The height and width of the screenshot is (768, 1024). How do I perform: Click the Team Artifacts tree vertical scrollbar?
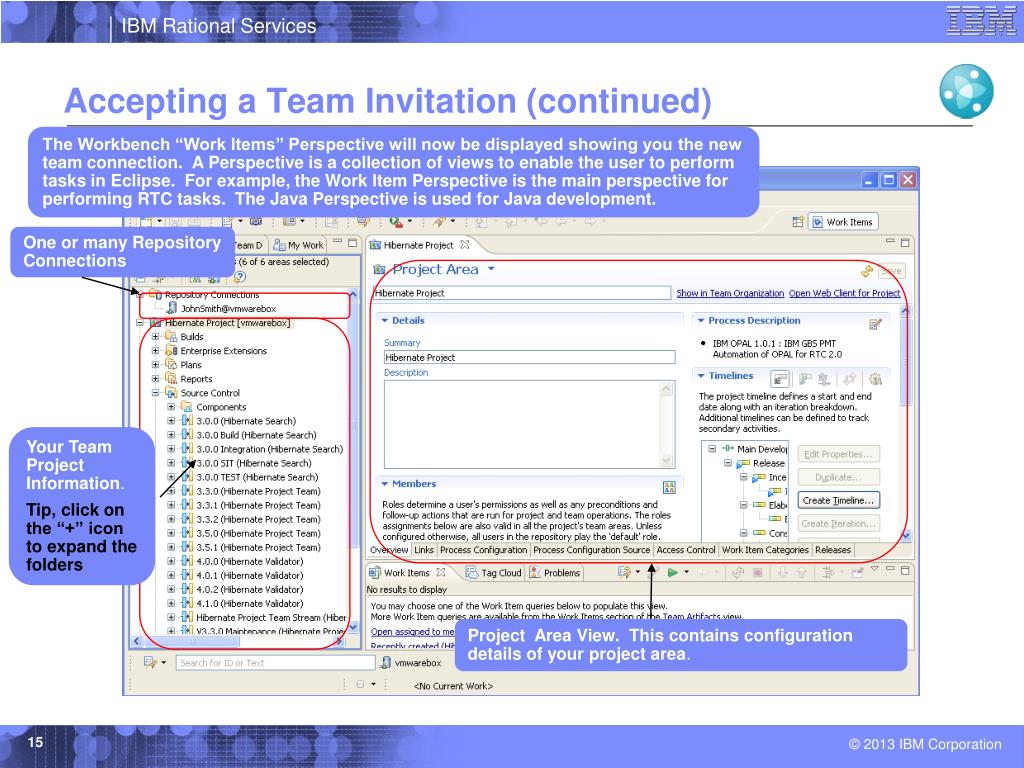point(353,460)
